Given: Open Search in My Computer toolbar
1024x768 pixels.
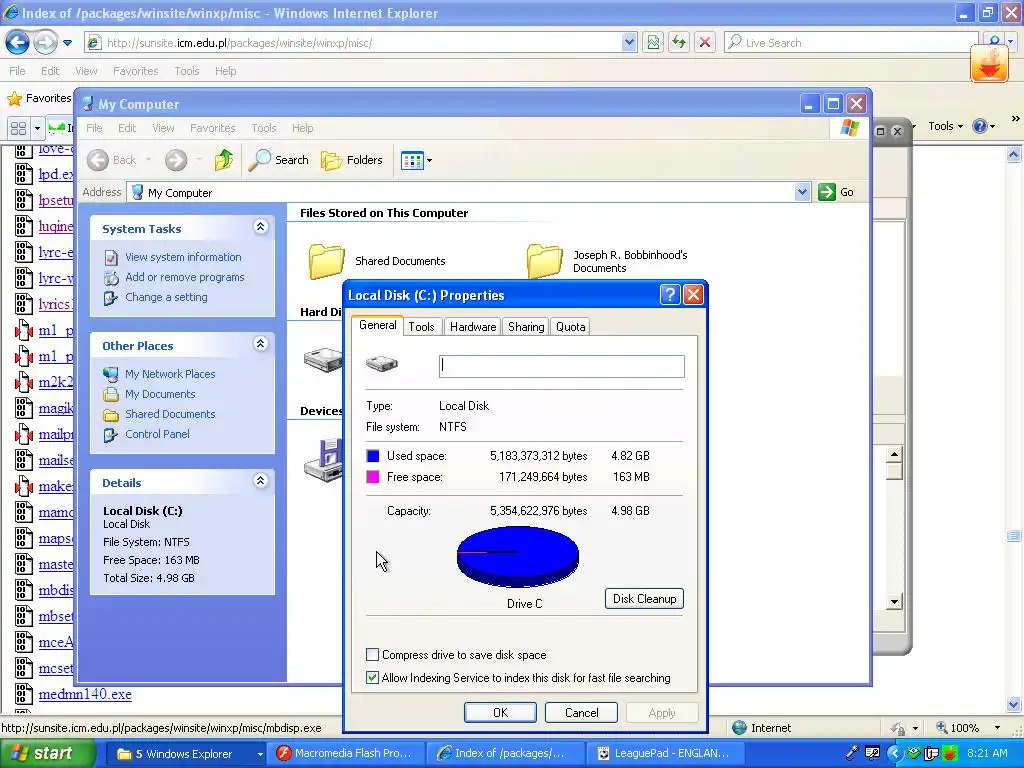Looking at the screenshot, I should click(279, 160).
